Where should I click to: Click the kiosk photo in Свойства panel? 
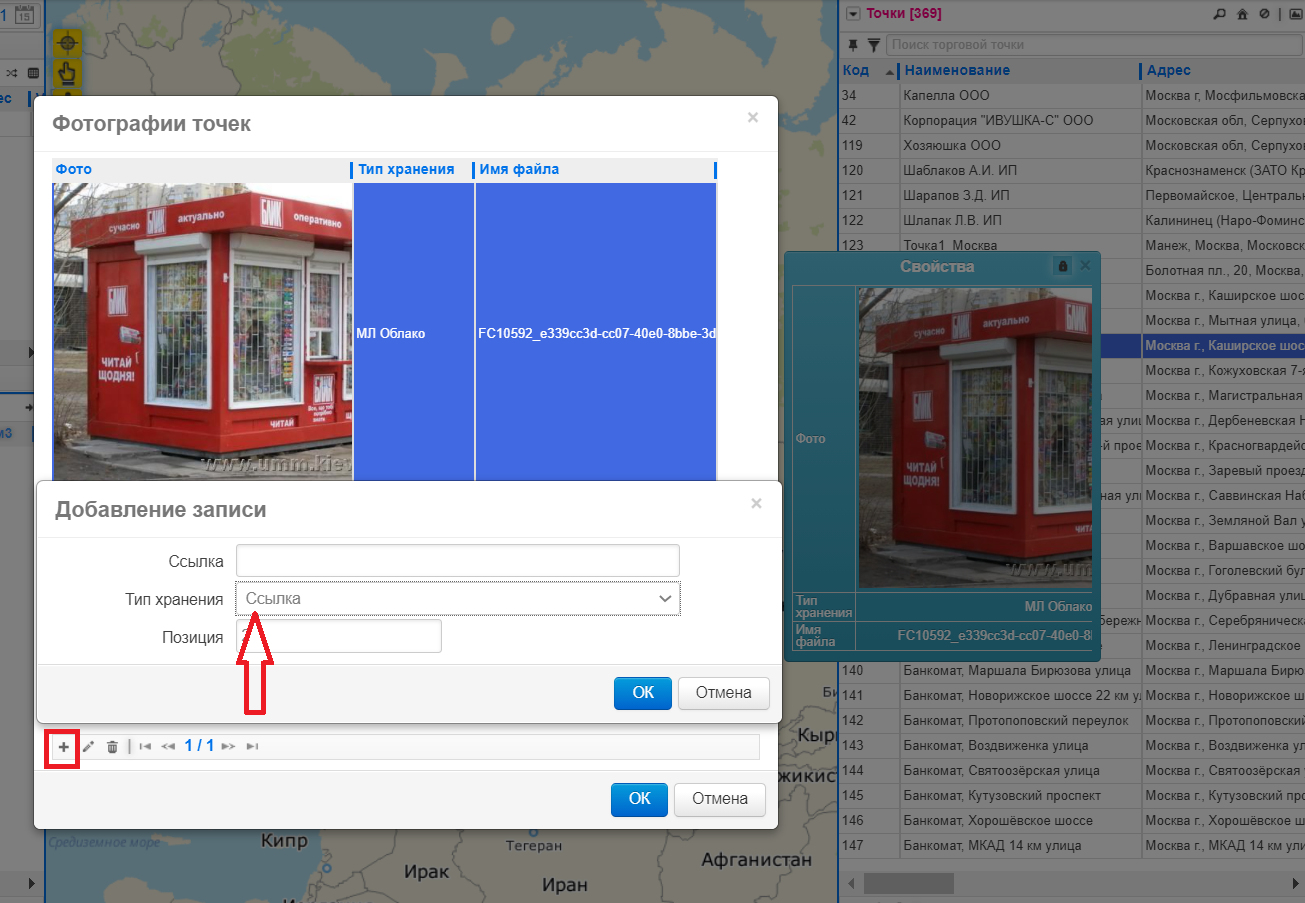[x=975, y=438]
